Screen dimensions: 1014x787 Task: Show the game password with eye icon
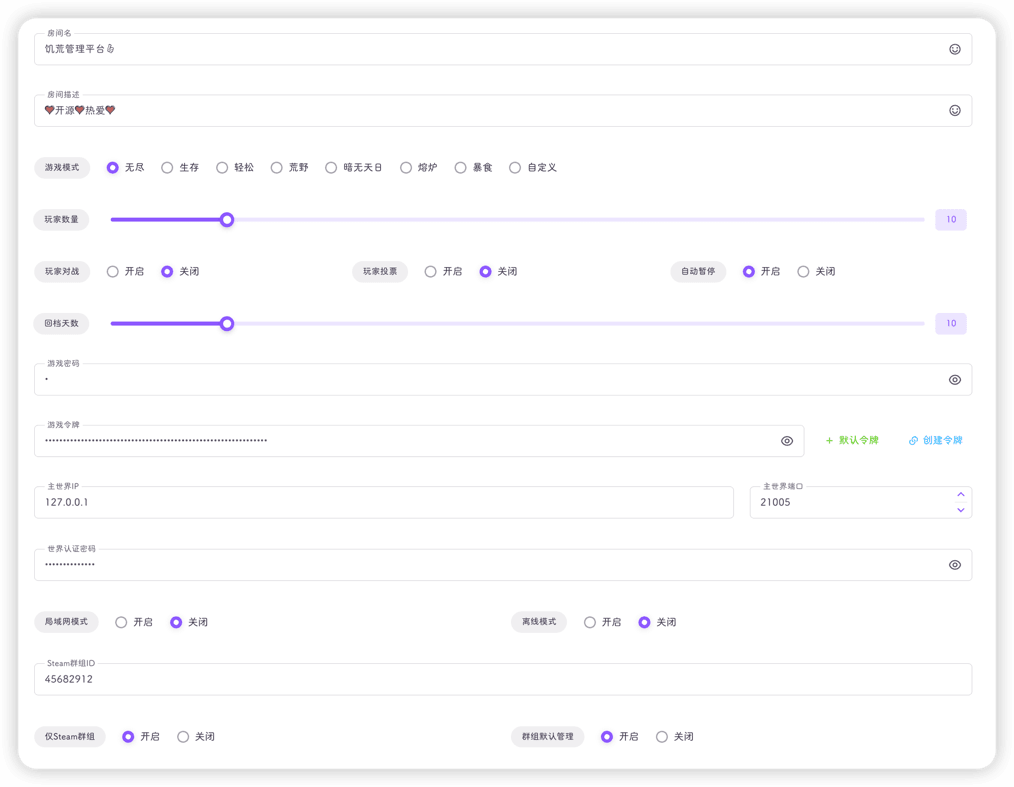point(954,380)
